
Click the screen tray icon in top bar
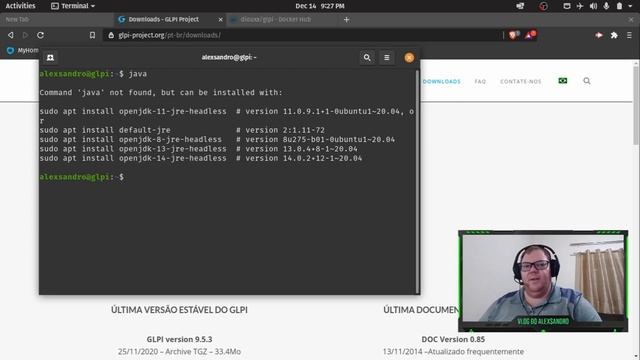[x=567, y=6]
